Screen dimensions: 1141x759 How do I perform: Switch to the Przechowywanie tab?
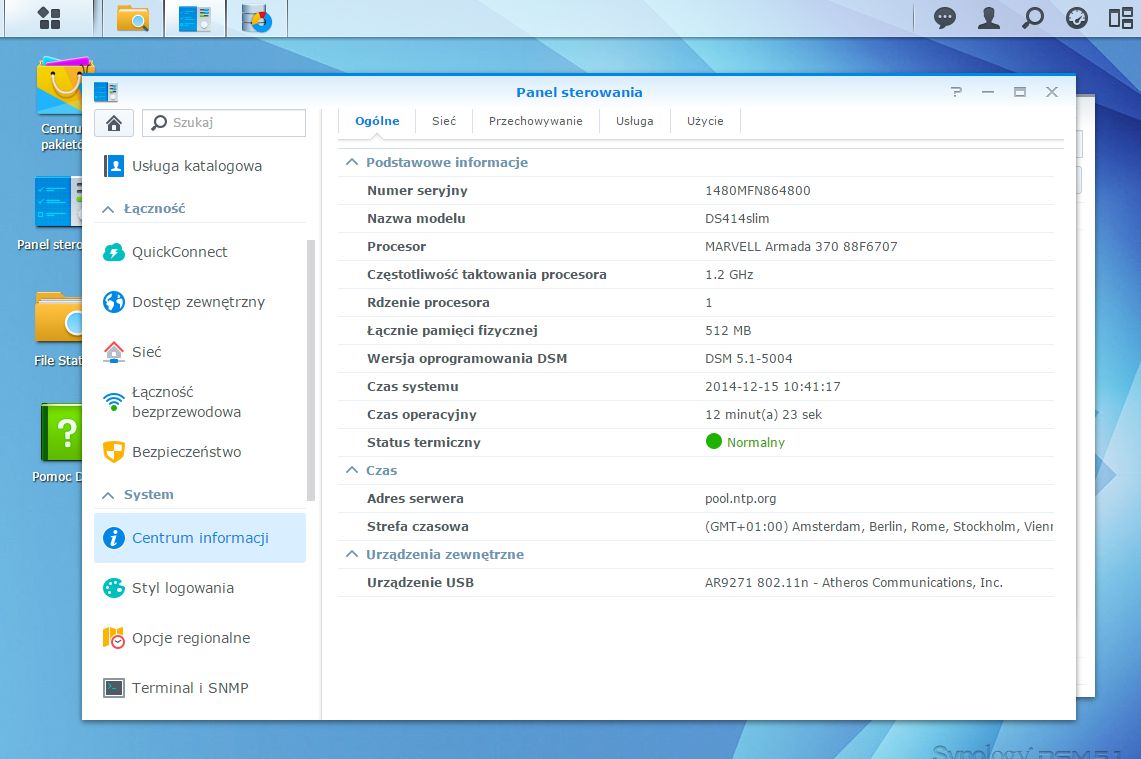(x=536, y=122)
